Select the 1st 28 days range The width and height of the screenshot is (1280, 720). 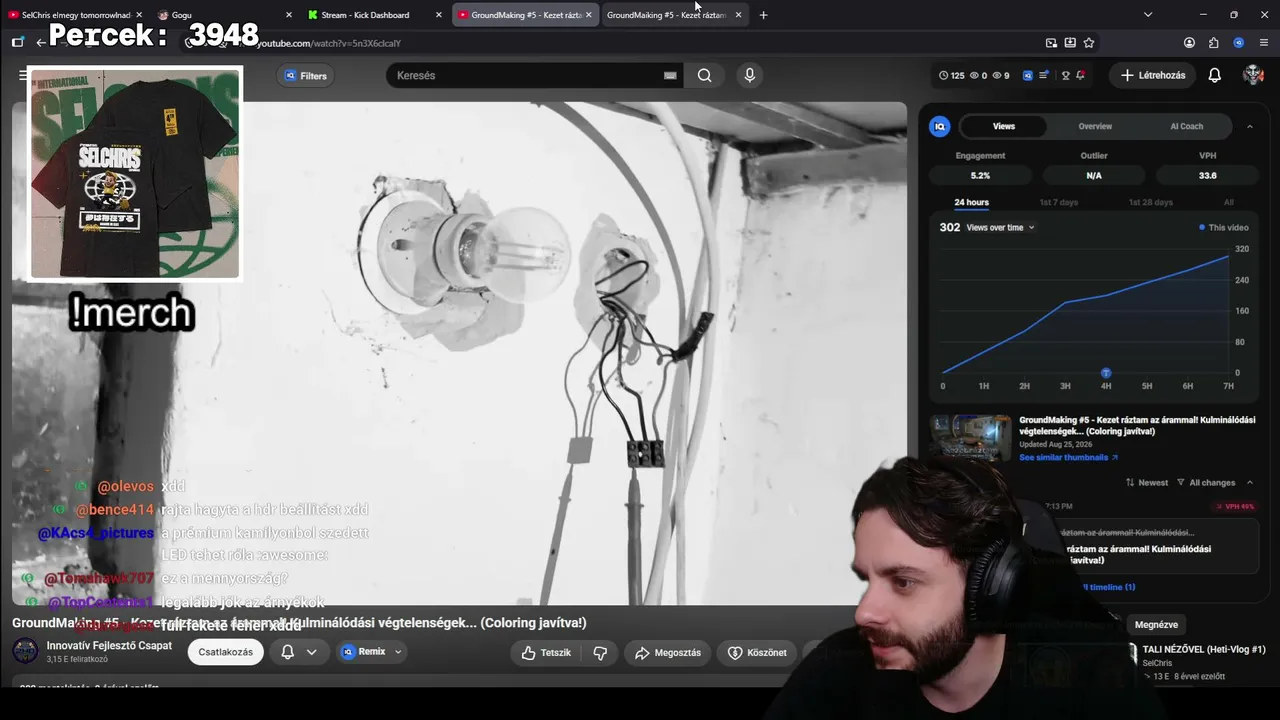pos(1151,202)
